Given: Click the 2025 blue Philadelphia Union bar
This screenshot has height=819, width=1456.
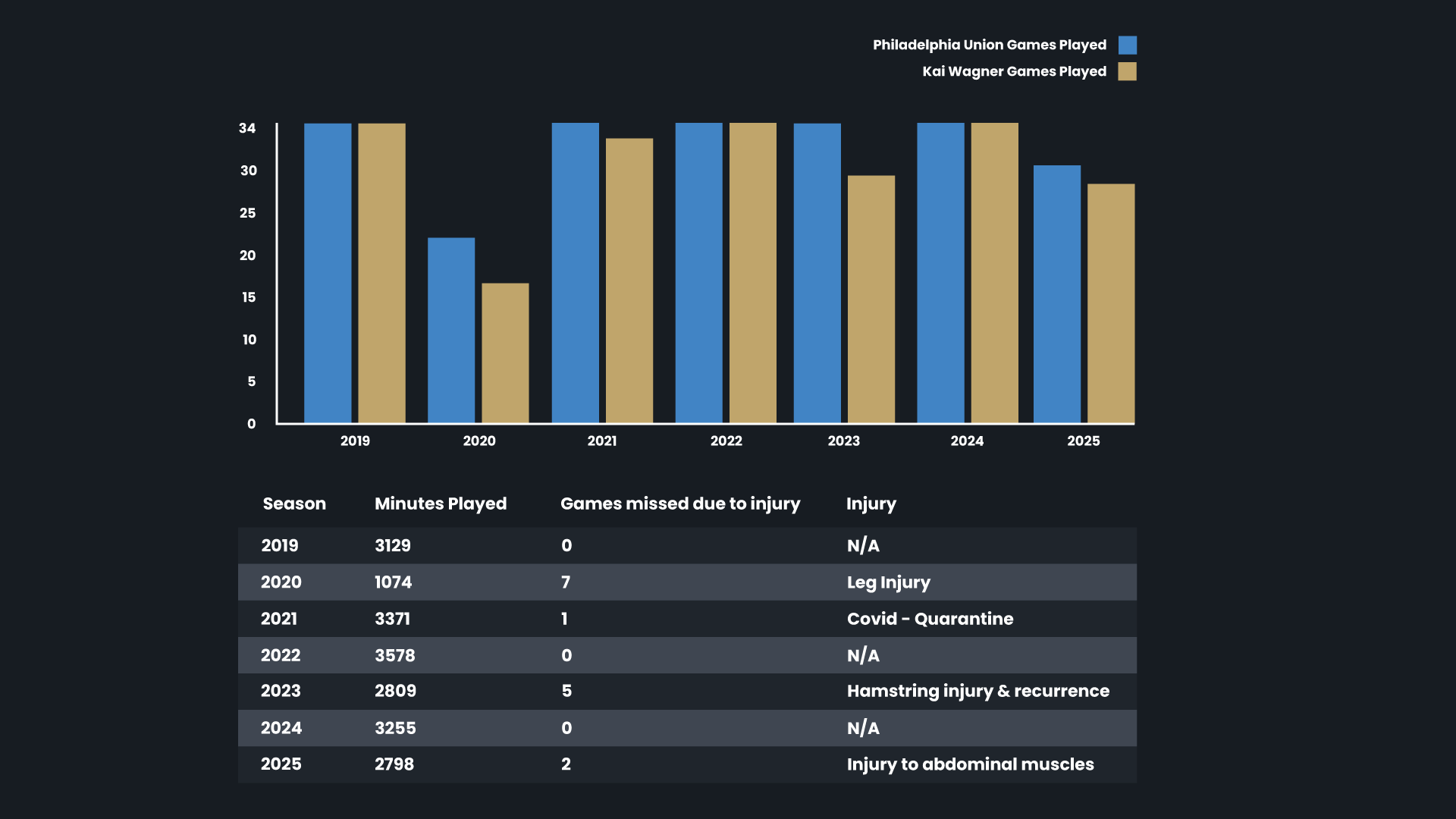Looking at the screenshot, I should 1056,293.
